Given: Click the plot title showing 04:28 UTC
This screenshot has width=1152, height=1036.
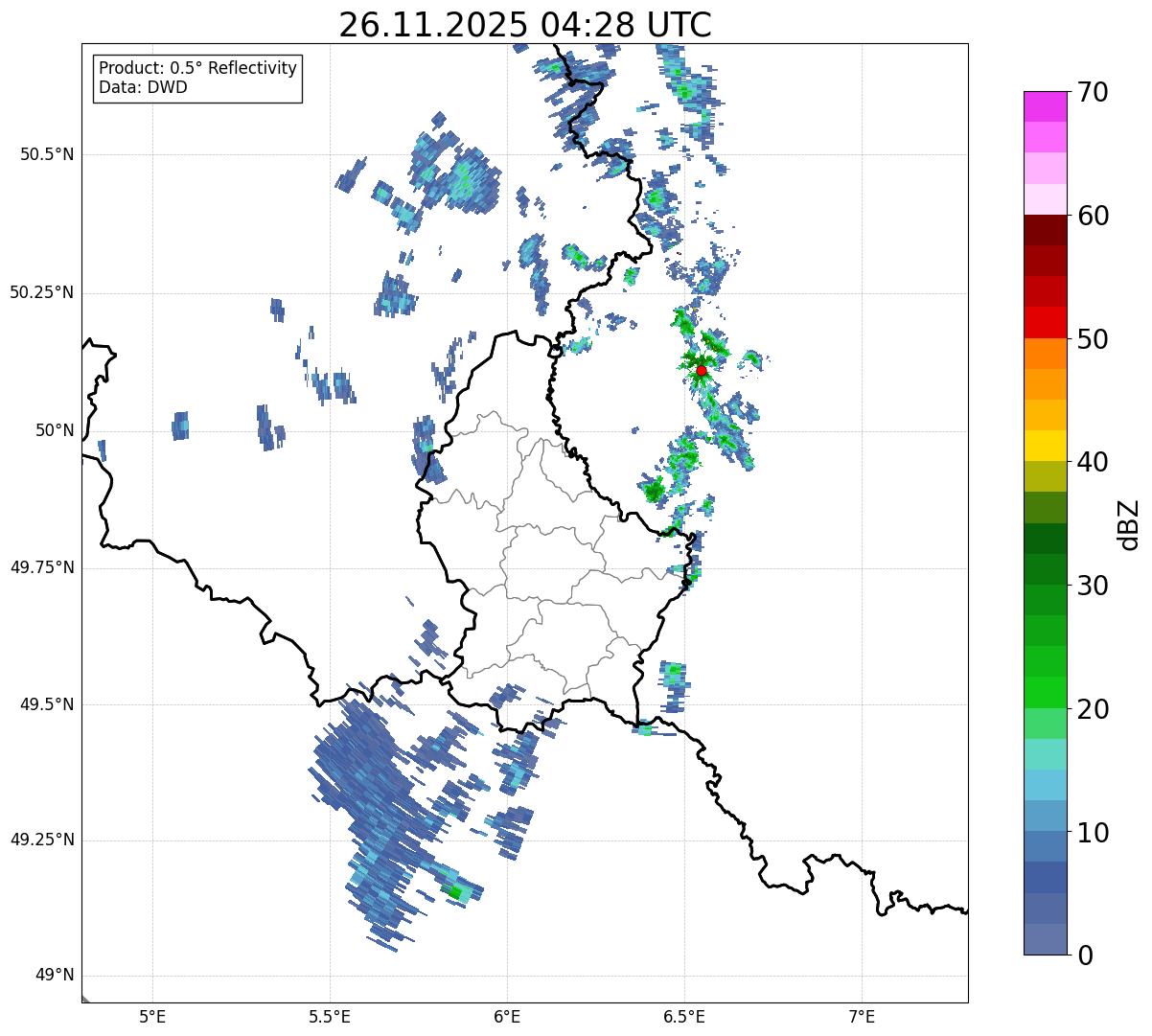Looking at the screenshot, I should click(x=524, y=25).
